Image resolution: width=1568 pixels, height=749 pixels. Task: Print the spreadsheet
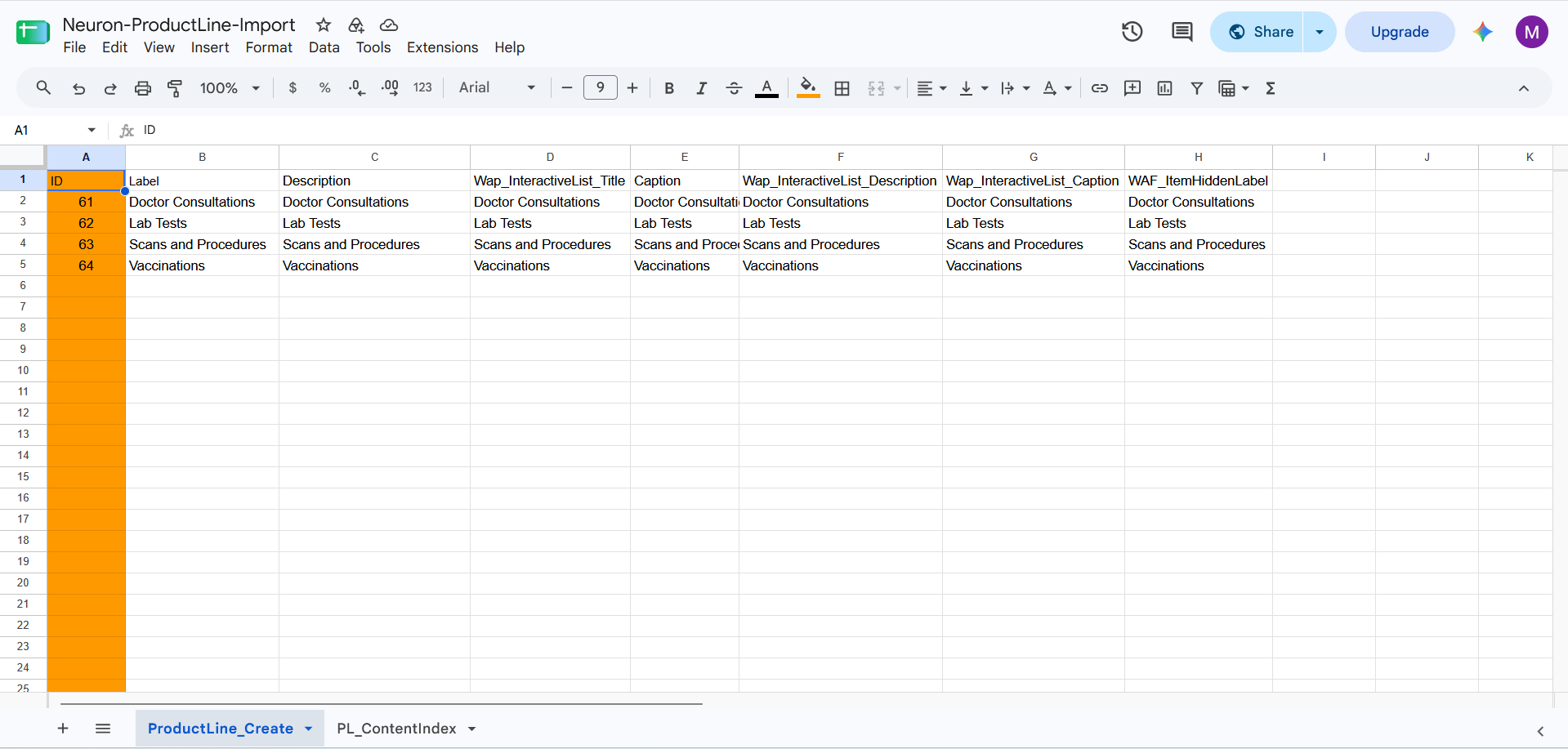143,88
